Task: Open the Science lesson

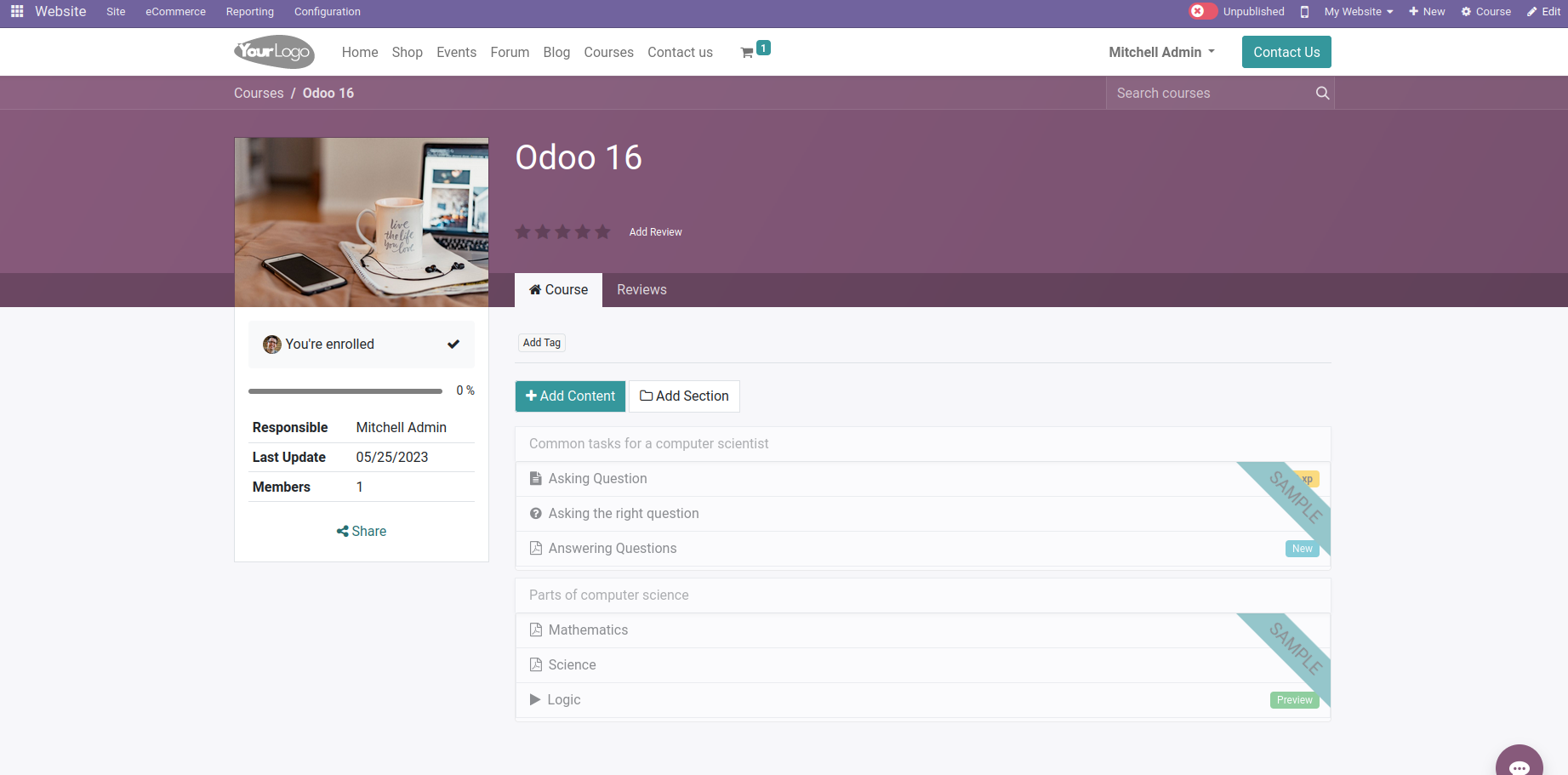Action: [572, 665]
